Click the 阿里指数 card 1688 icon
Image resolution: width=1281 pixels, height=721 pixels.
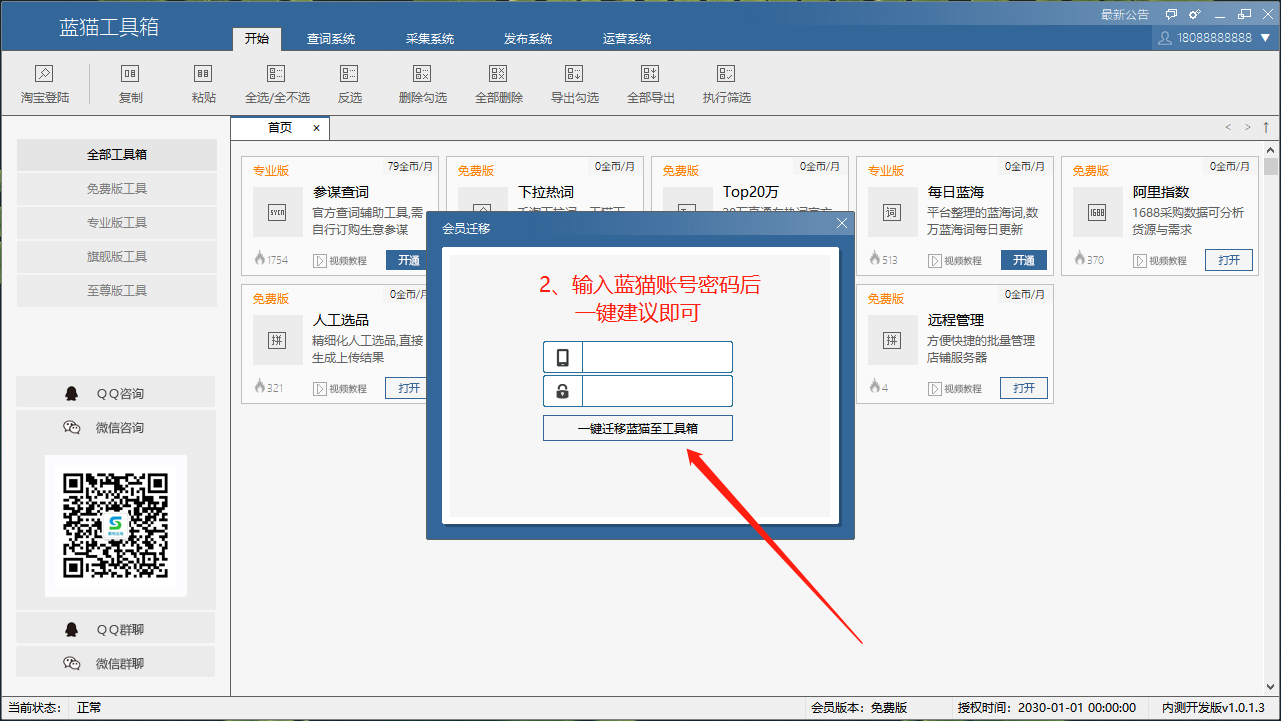pos(1097,212)
